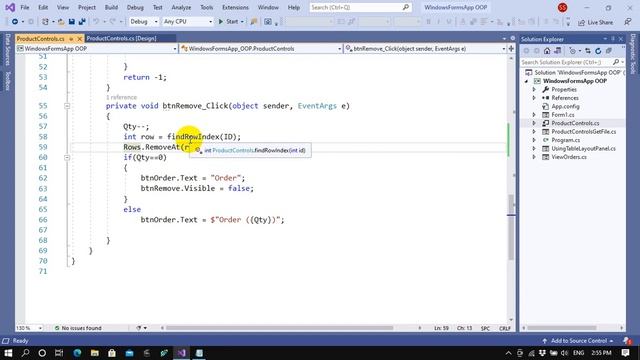Open the Extensions menu
This screenshot has width=640, height=360.
(235, 7)
